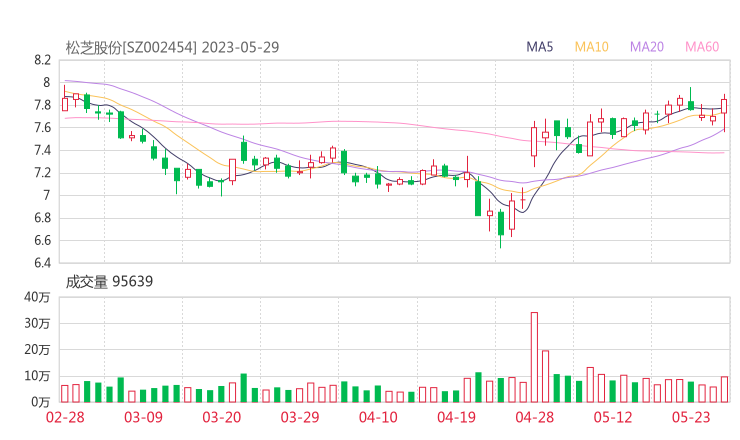
Task: Click the 05-12 date axis label
Action: [613, 417]
